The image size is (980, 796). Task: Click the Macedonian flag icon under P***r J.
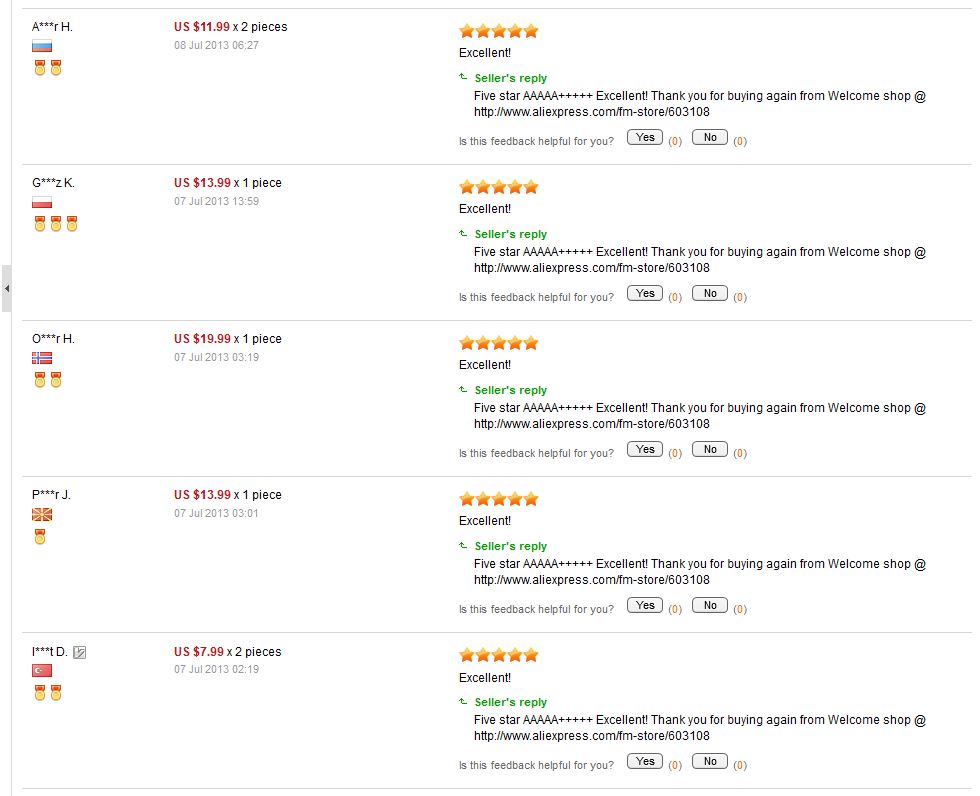click(42, 514)
